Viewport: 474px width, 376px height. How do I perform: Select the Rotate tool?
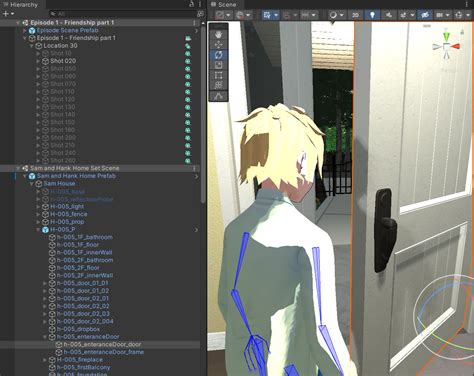[218, 55]
